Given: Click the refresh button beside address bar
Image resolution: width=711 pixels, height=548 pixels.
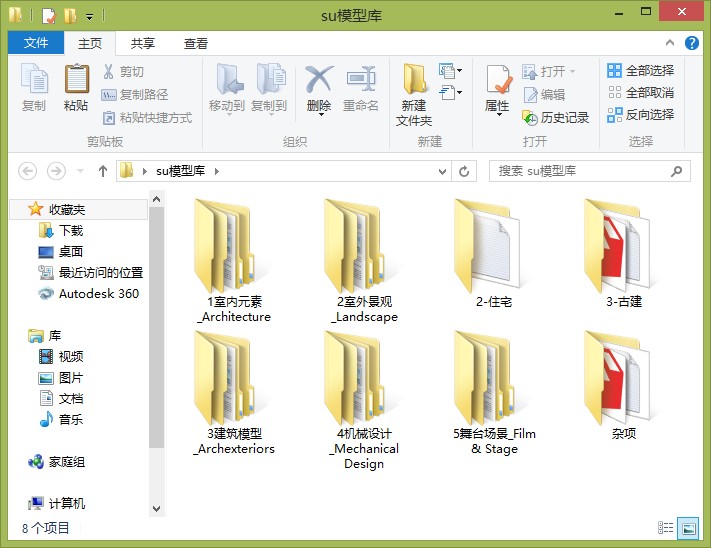Looking at the screenshot, I should tap(464, 171).
